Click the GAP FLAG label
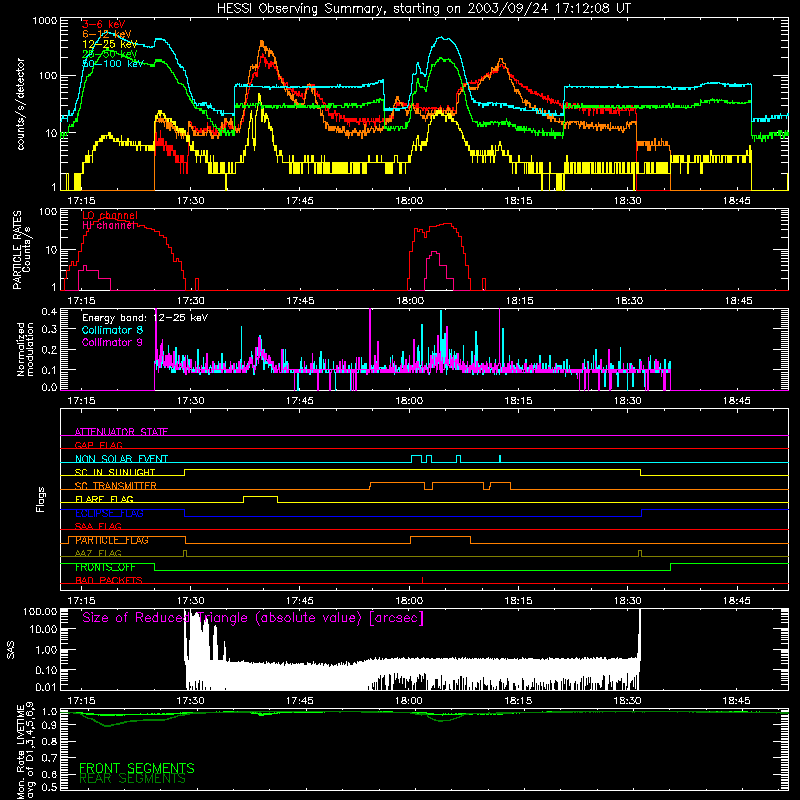 point(98,445)
